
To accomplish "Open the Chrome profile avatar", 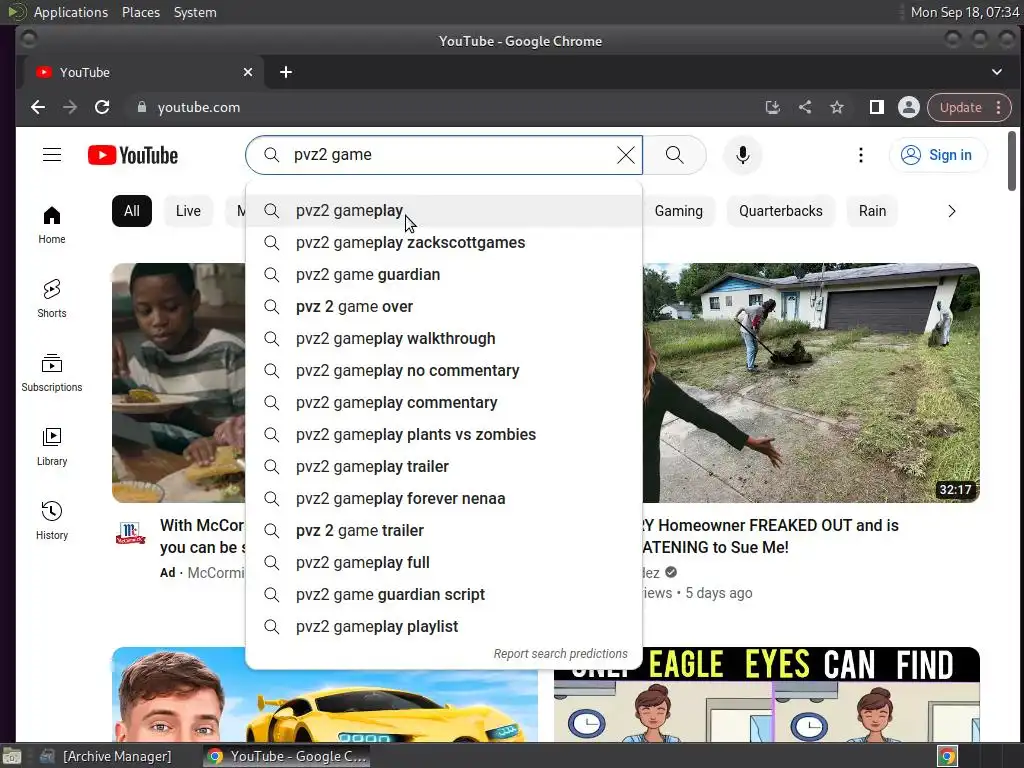I will (x=908, y=107).
